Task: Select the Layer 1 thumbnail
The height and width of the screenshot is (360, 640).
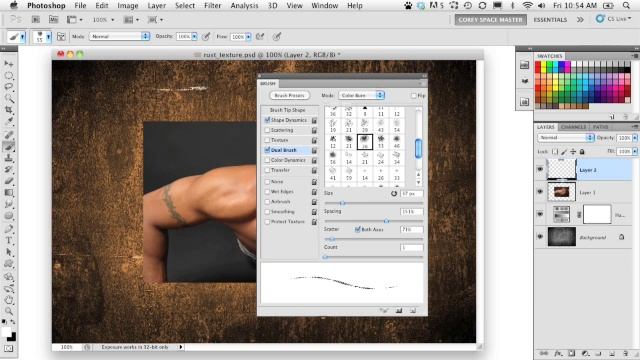Action: coord(562,192)
